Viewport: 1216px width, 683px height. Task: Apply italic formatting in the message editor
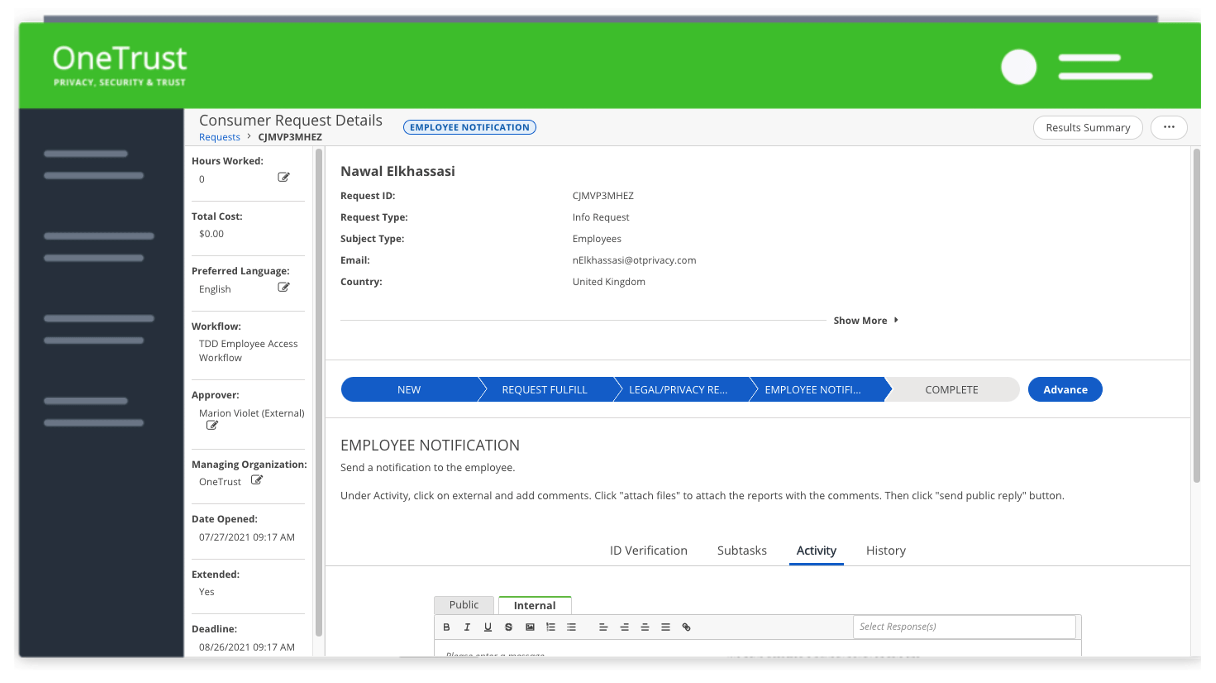(467, 627)
